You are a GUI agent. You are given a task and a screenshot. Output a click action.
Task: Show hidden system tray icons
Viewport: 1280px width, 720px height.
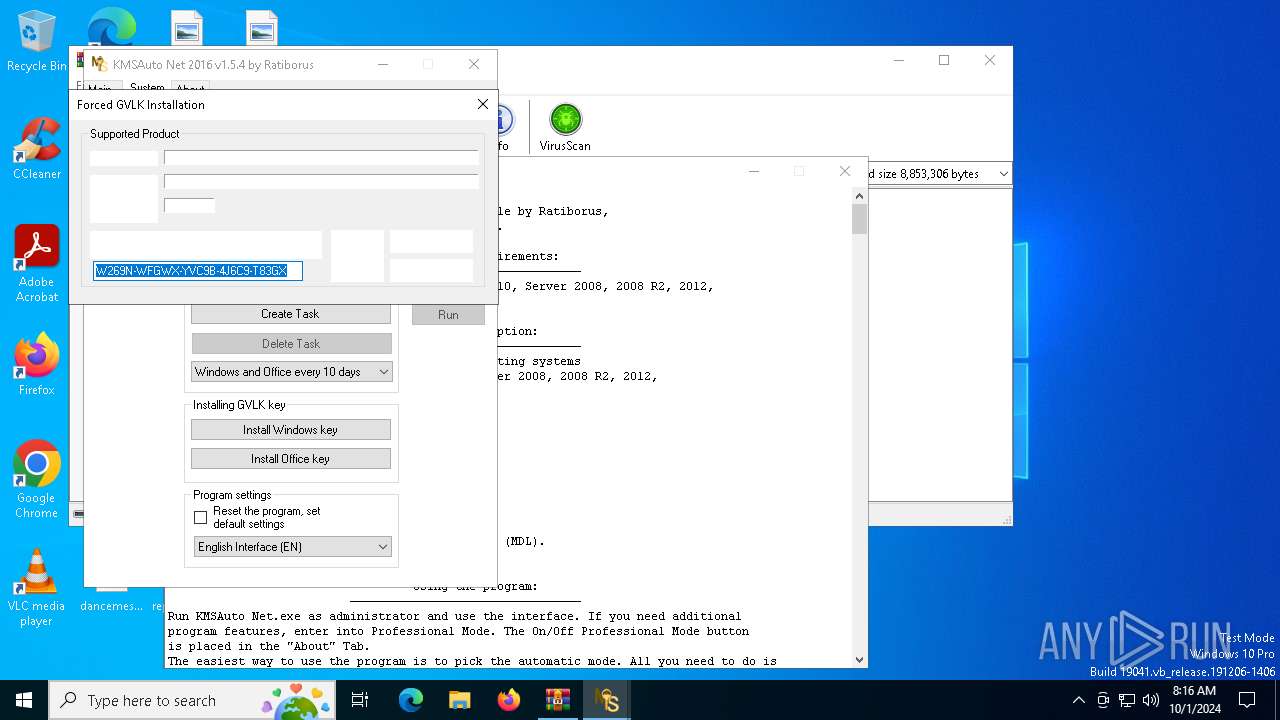[x=1078, y=700]
